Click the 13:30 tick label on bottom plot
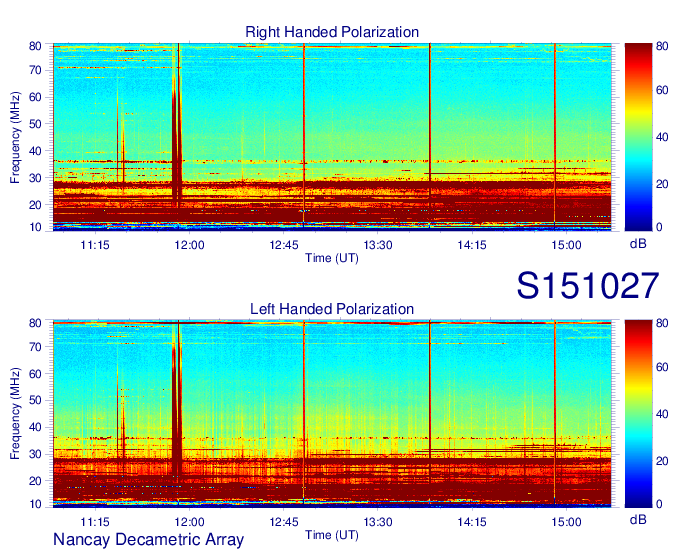 (378, 522)
